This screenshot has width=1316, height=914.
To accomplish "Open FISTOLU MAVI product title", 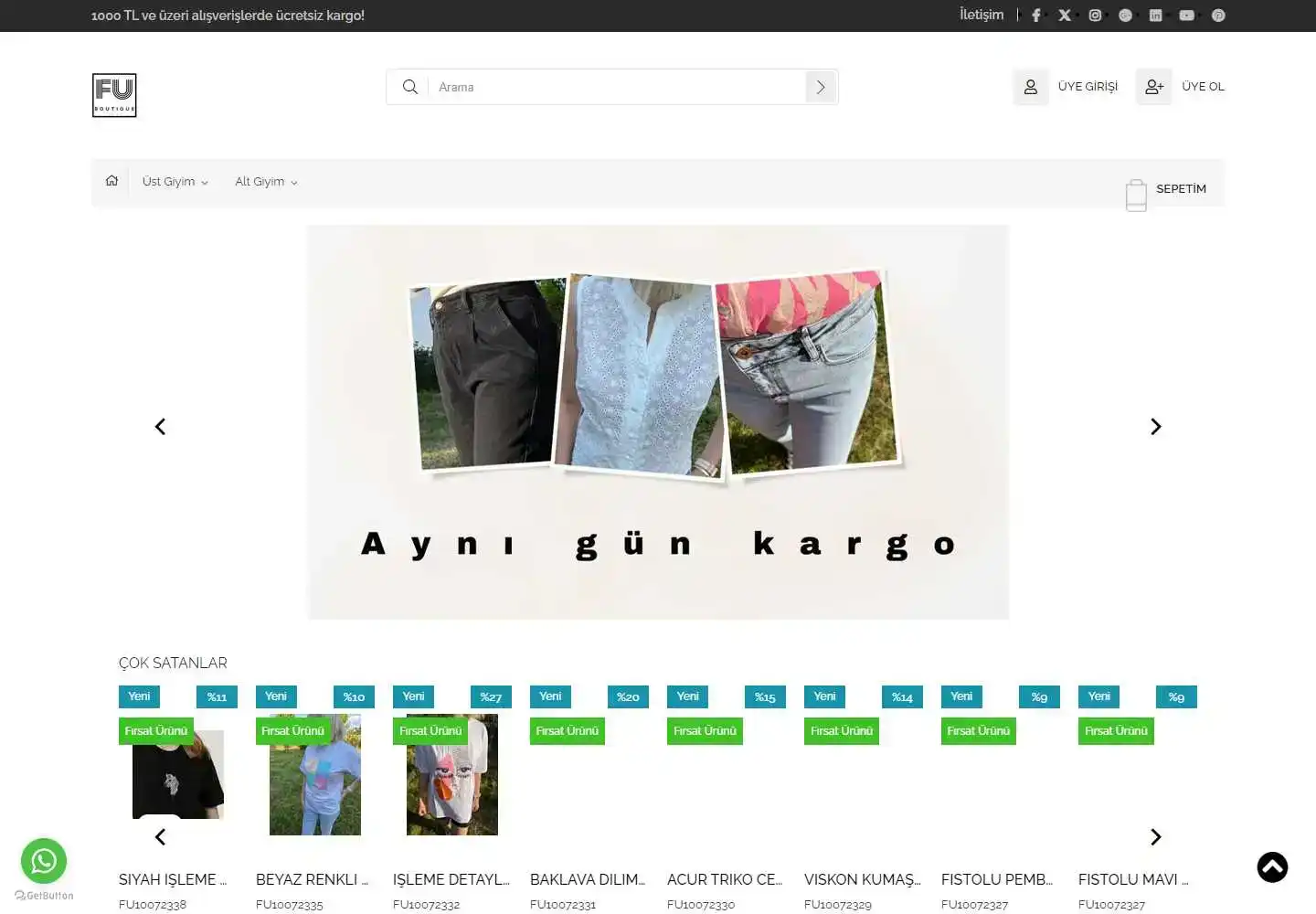I will coord(1133,879).
